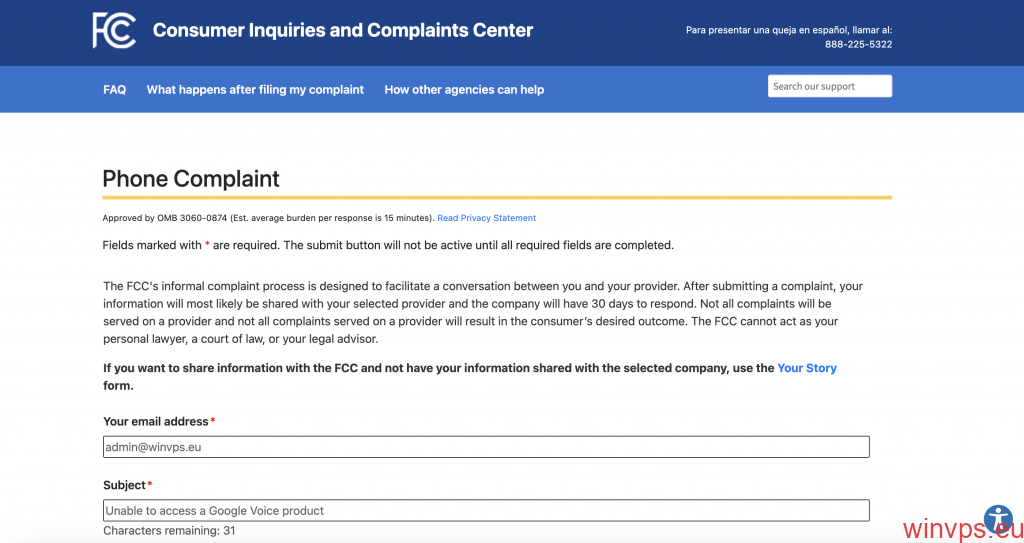Focus the Search our support field
Image resolution: width=1024 pixels, height=543 pixels.
[x=829, y=86]
